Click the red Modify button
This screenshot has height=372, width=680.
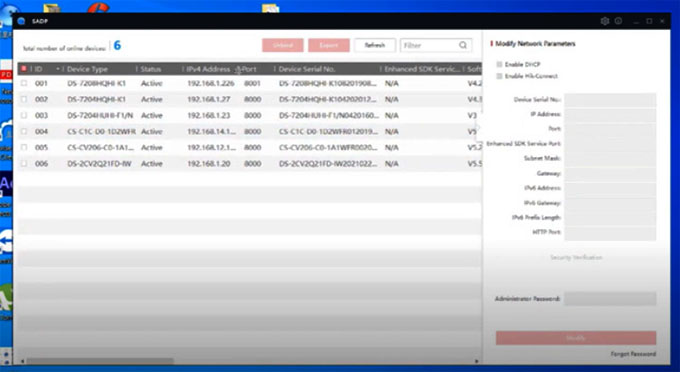click(x=576, y=338)
